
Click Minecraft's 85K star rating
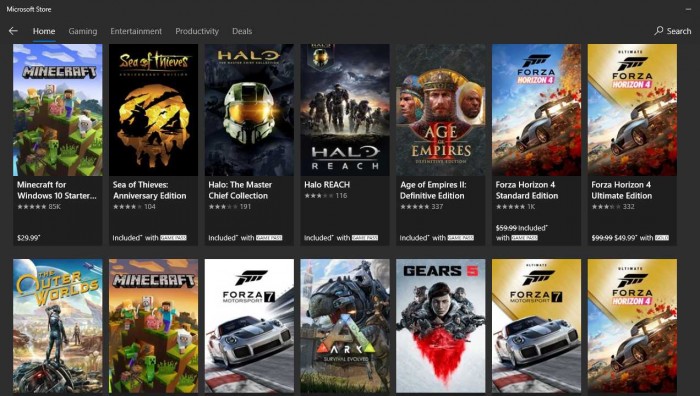pyautogui.click(x=39, y=207)
